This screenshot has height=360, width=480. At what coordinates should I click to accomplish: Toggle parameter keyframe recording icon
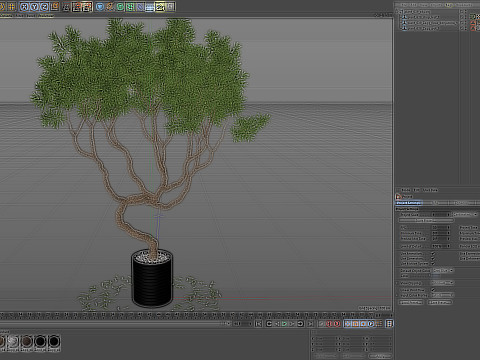coord(371,324)
